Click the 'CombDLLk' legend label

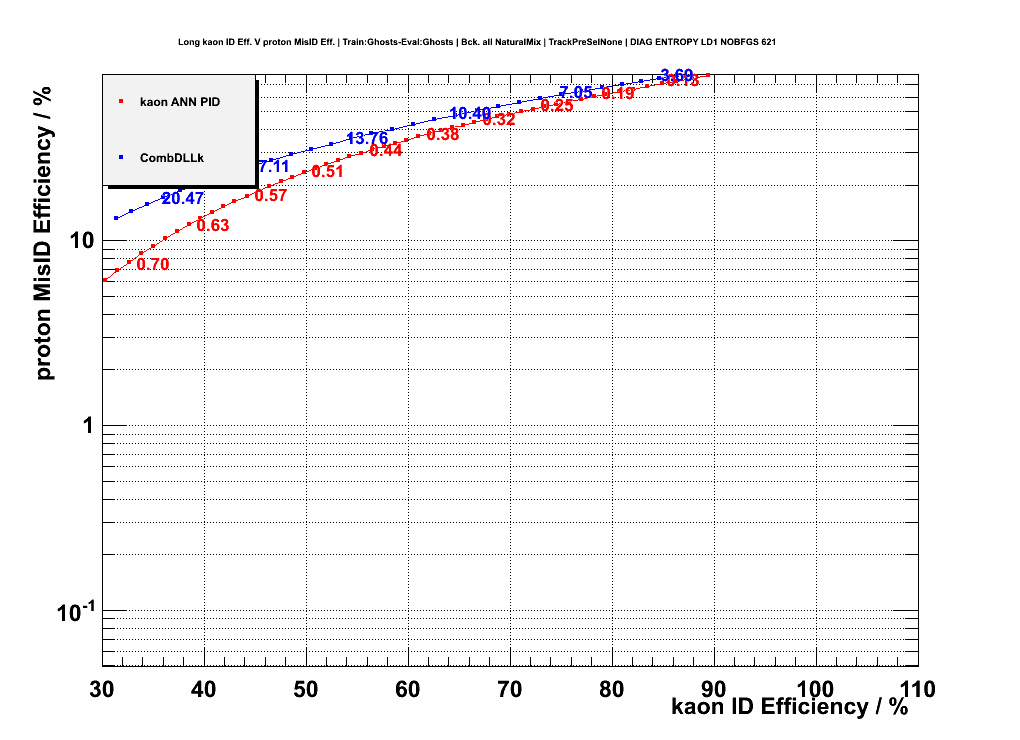click(172, 158)
